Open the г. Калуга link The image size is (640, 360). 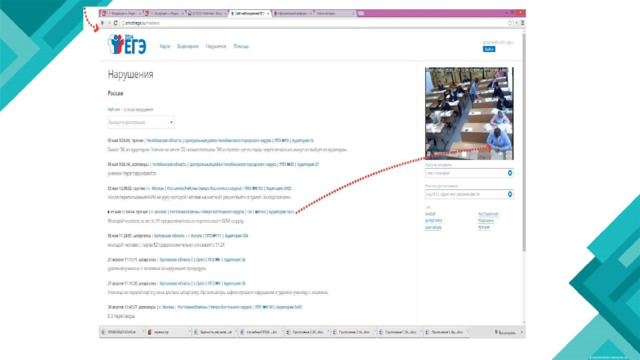coord(195,236)
